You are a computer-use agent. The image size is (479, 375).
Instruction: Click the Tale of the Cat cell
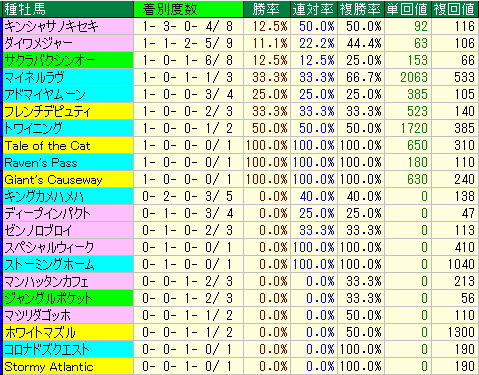(68, 145)
